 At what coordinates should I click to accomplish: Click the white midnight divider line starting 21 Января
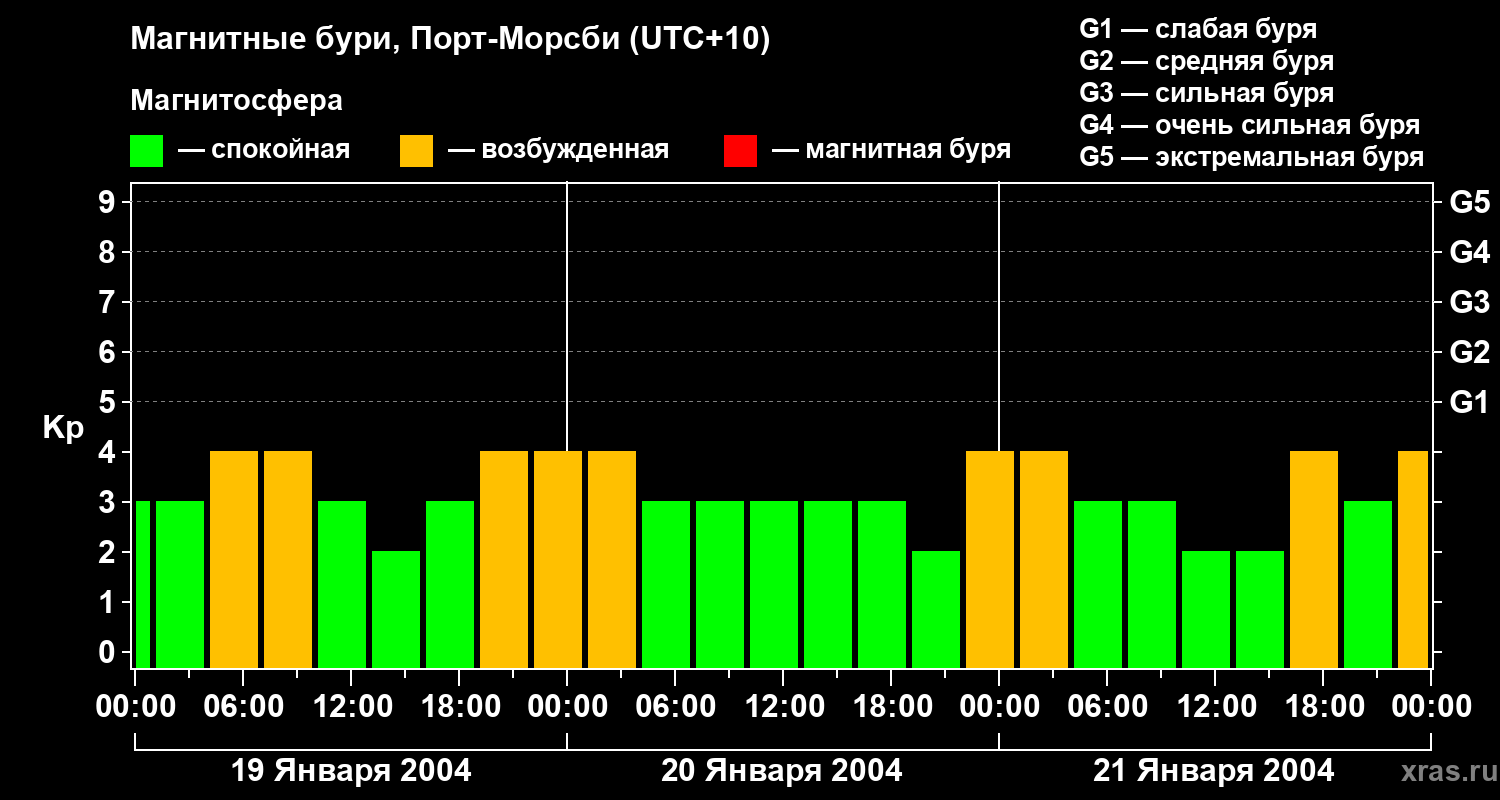[999, 316]
